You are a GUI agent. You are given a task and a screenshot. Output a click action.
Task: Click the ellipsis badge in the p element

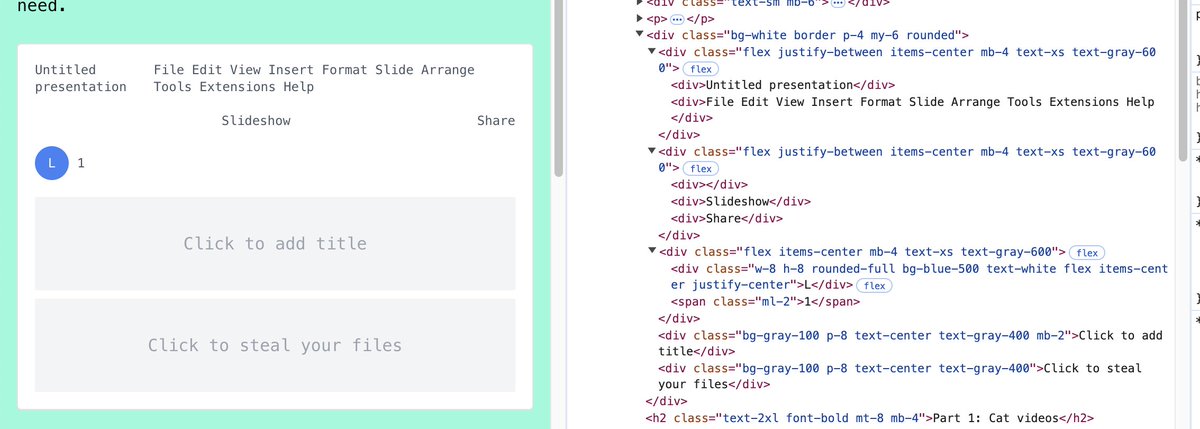(x=677, y=19)
